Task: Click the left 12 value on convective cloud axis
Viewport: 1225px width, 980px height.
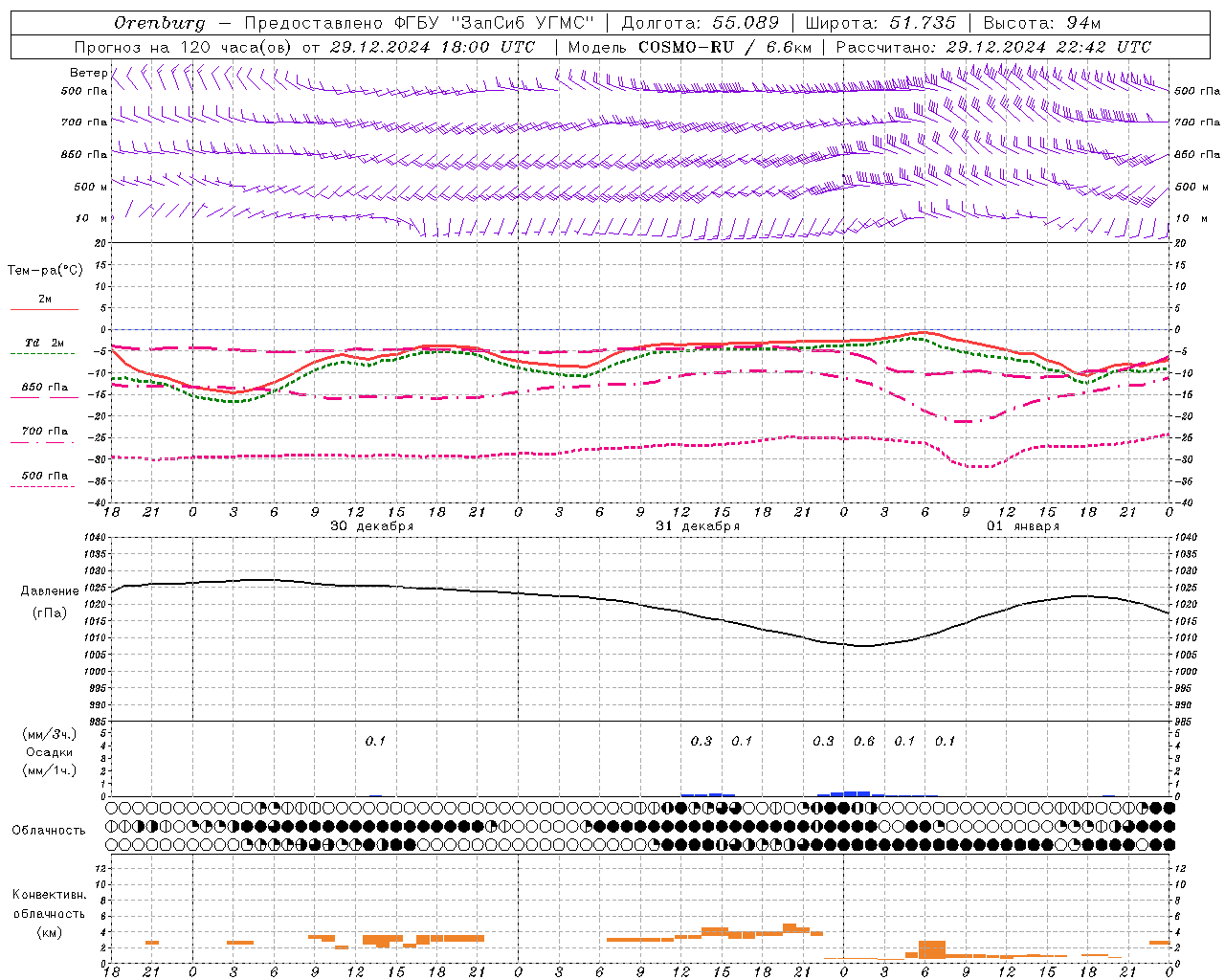Action: click(x=101, y=868)
